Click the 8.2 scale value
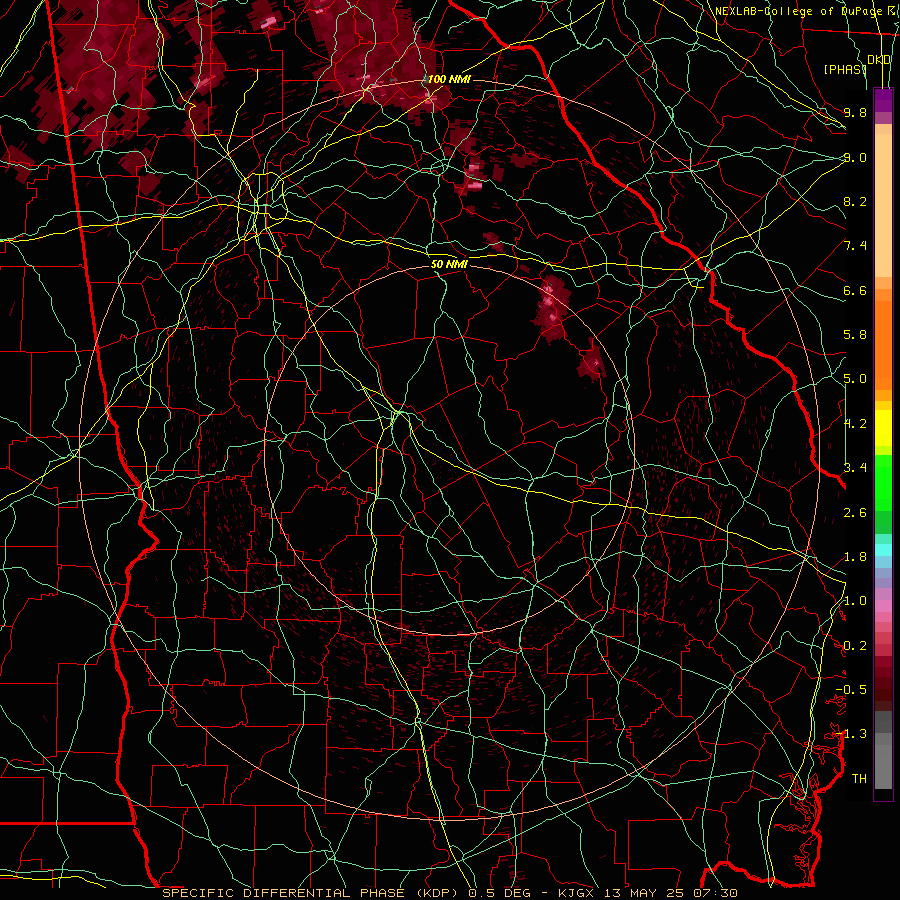Image resolution: width=900 pixels, height=900 pixels. 855,201
